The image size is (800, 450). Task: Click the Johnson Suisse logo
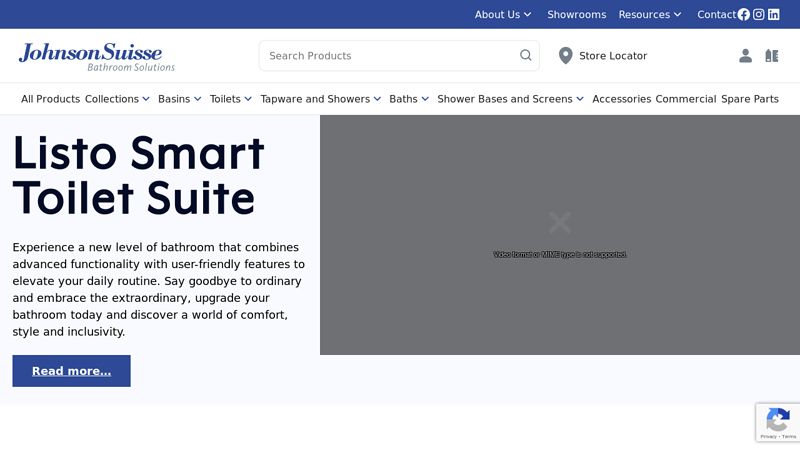tap(96, 56)
